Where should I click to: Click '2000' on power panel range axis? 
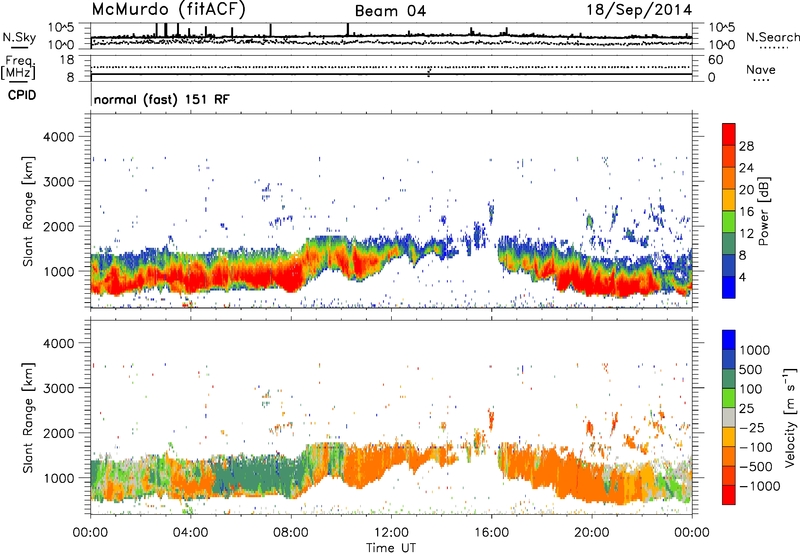(59, 226)
